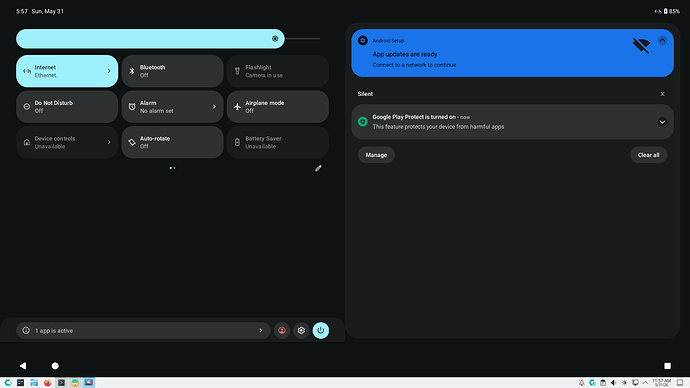Tap the brightness sun icon on slider
Image resolution: width=690 pixels, height=388 pixels.
pos(275,39)
